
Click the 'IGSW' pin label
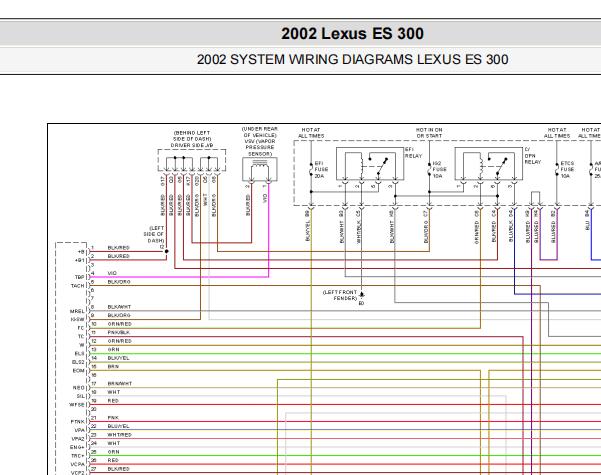[77, 320]
